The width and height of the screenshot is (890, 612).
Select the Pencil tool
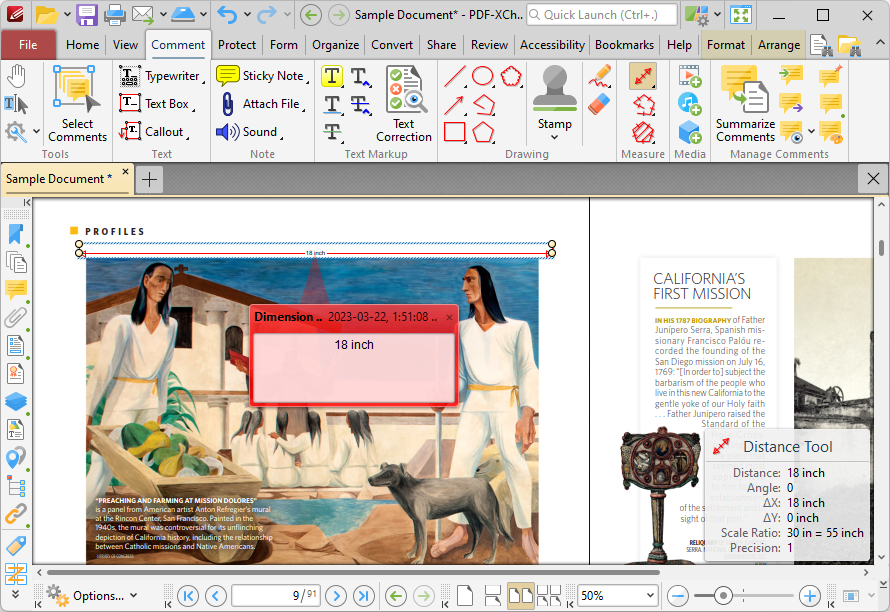599,76
